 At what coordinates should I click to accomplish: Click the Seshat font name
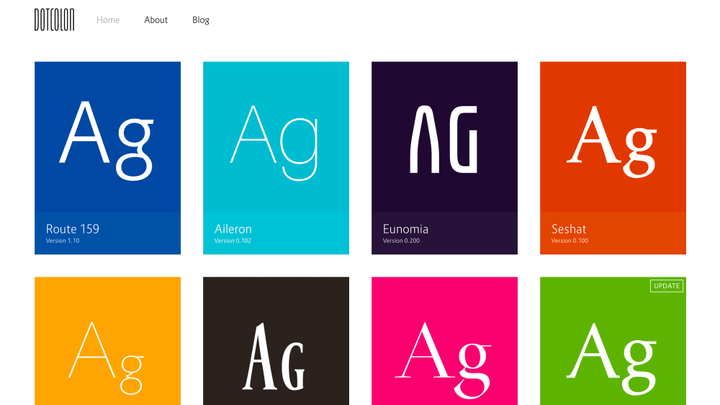click(x=568, y=229)
